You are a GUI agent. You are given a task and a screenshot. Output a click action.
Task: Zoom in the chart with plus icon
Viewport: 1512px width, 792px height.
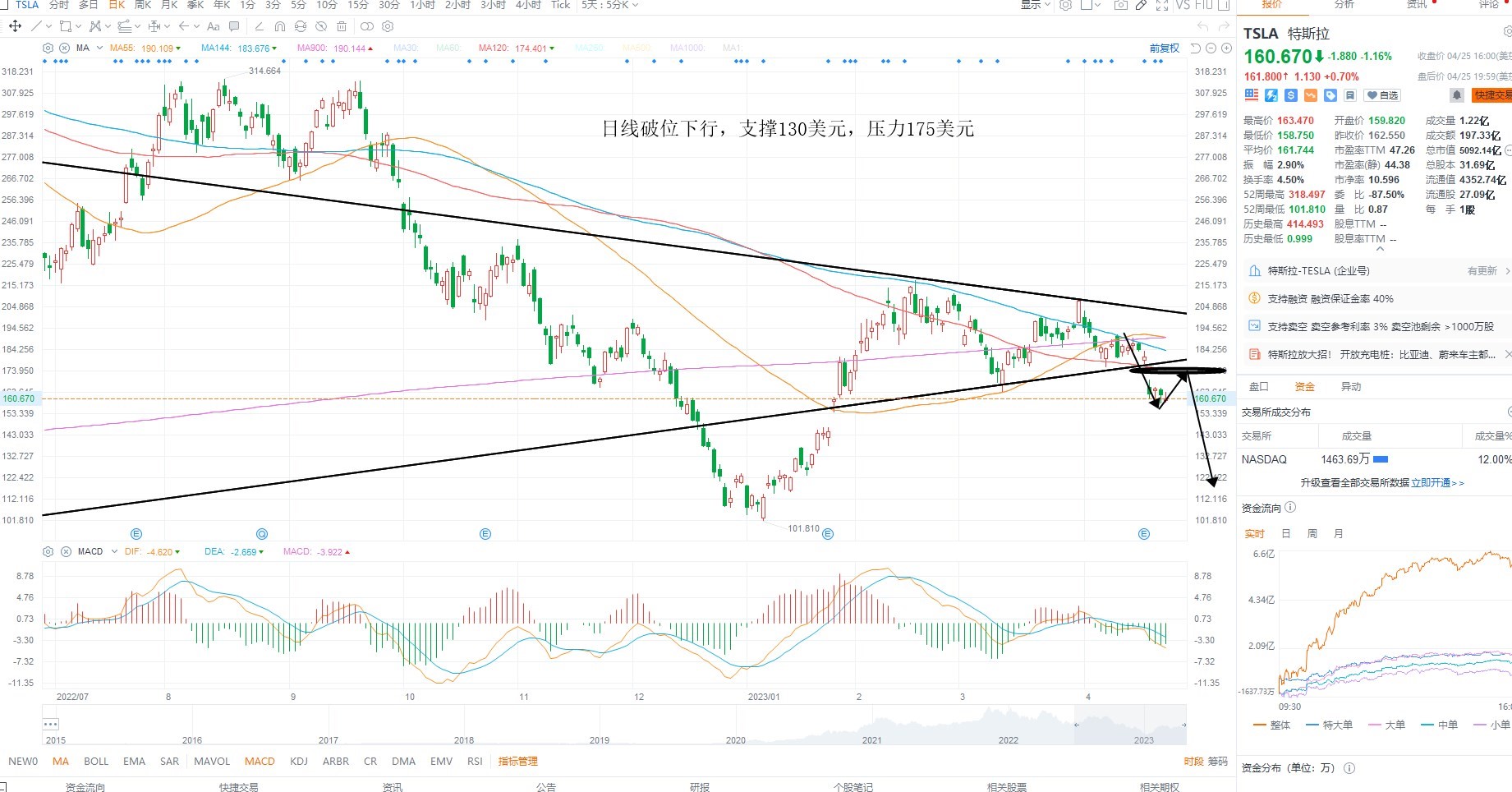pyautogui.click(x=1225, y=48)
